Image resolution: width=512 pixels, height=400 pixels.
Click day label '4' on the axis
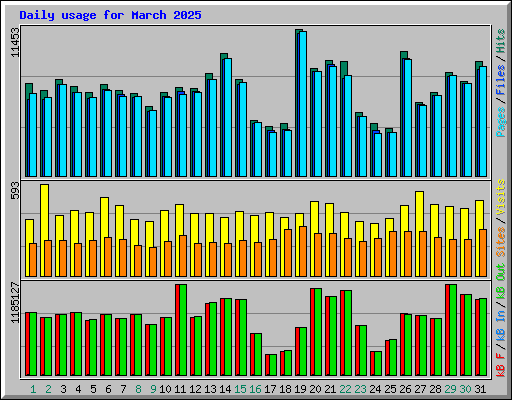point(78,389)
